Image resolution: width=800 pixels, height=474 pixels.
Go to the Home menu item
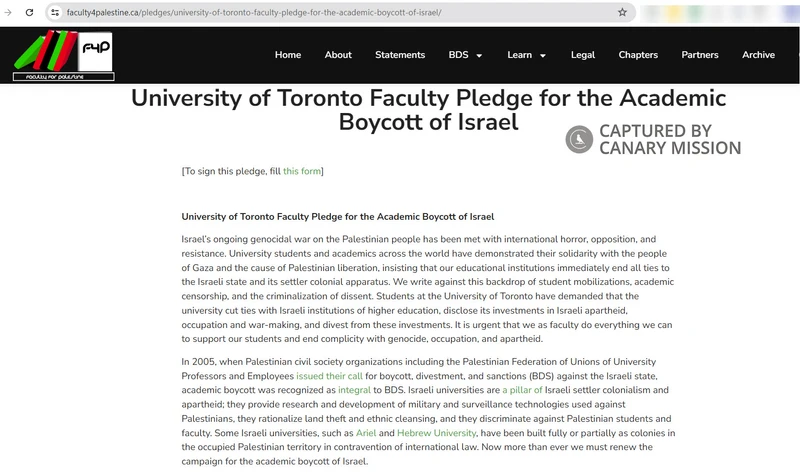pyautogui.click(x=287, y=55)
